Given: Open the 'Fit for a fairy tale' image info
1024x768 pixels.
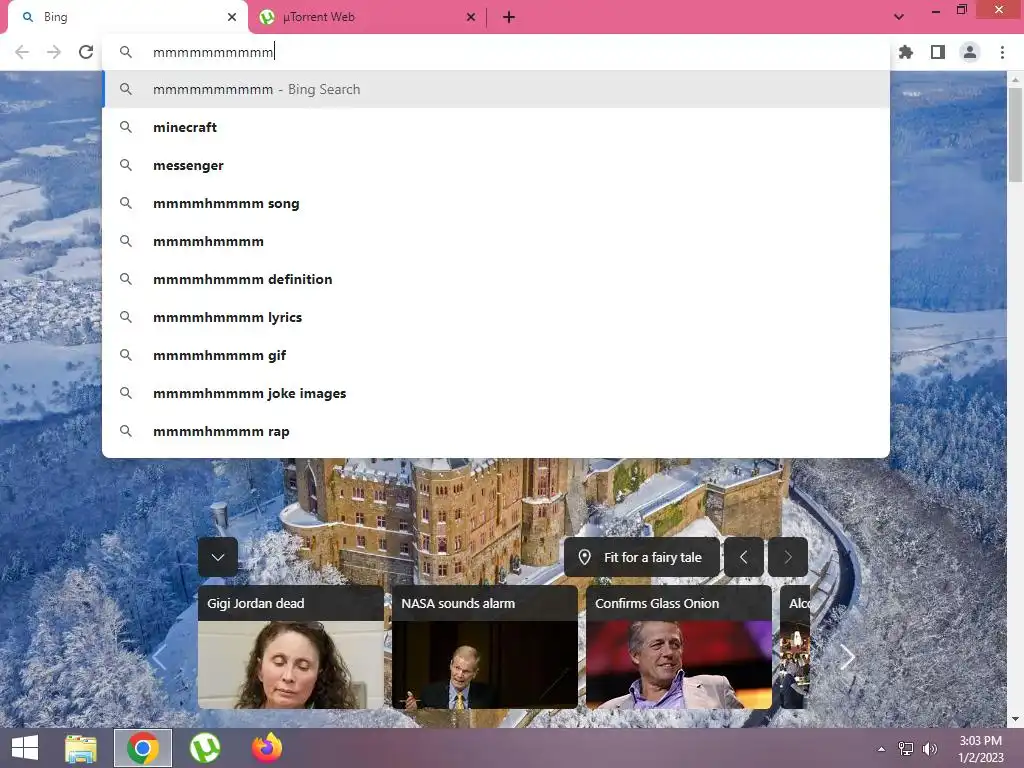Looking at the screenshot, I should pos(642,557).
